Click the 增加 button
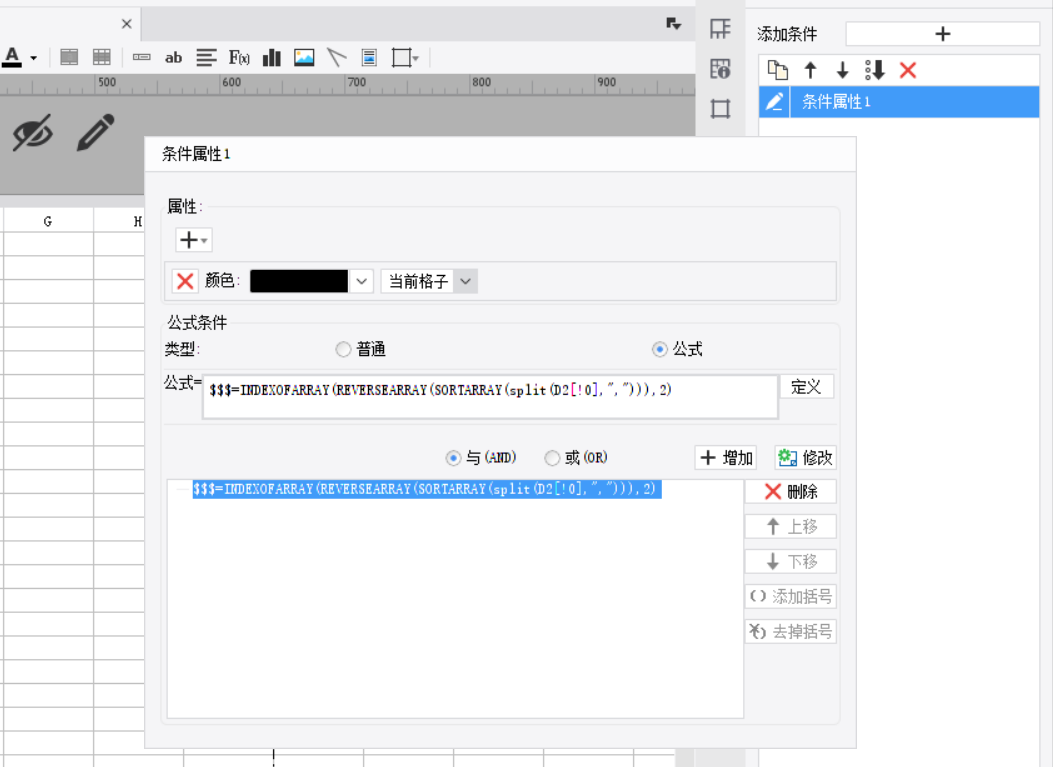Screen dimensions: 1053x767 [725, 457]
